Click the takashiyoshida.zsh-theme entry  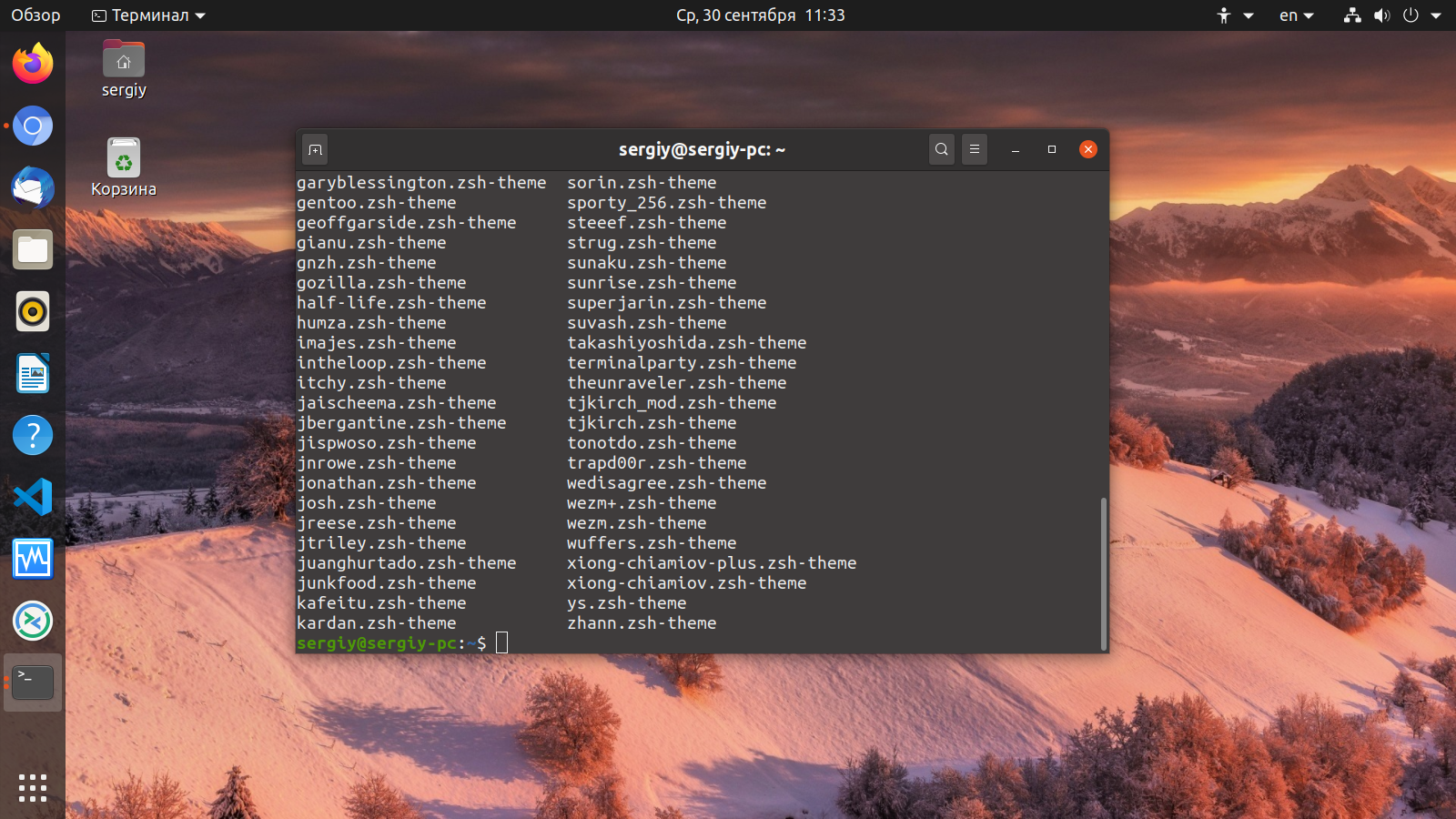pyautogui.click(x=687, y=343)
